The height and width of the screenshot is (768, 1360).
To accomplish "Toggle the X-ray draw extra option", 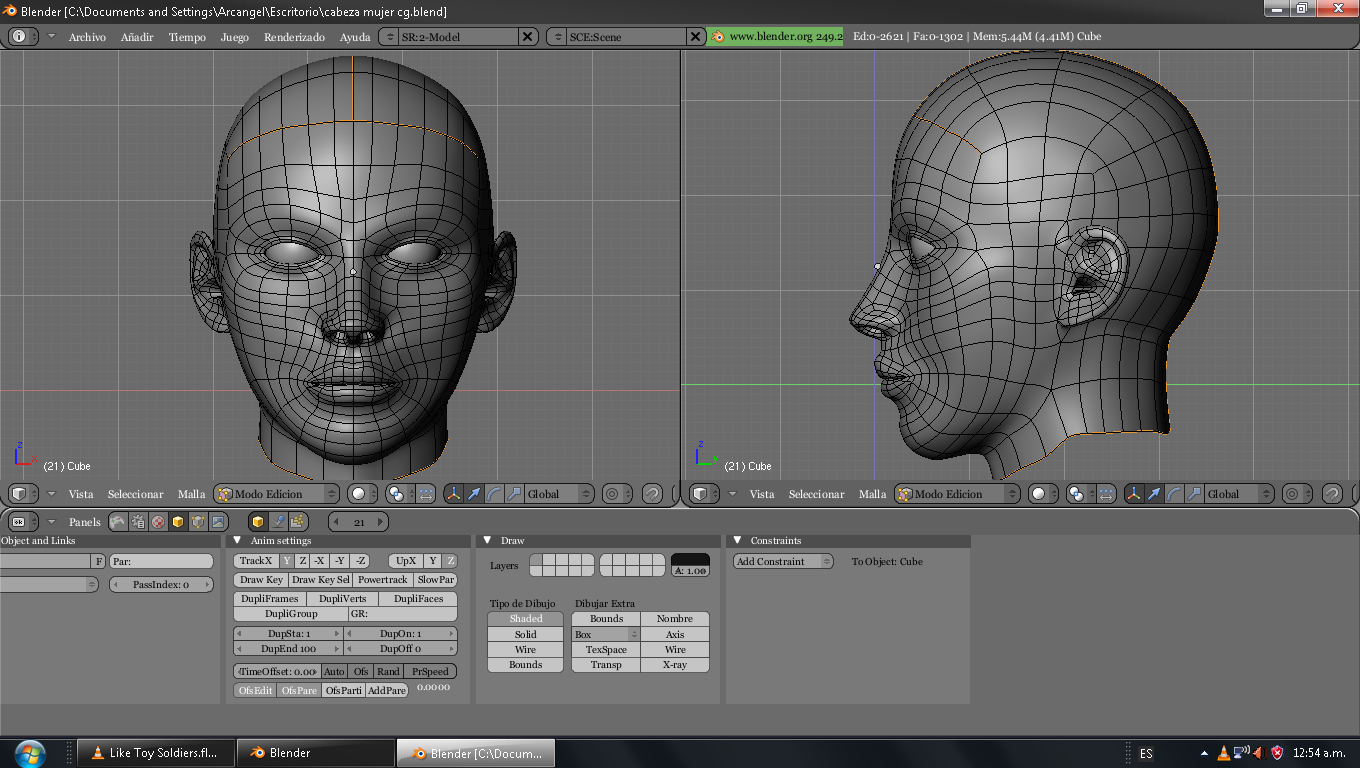I will (675, 665).
